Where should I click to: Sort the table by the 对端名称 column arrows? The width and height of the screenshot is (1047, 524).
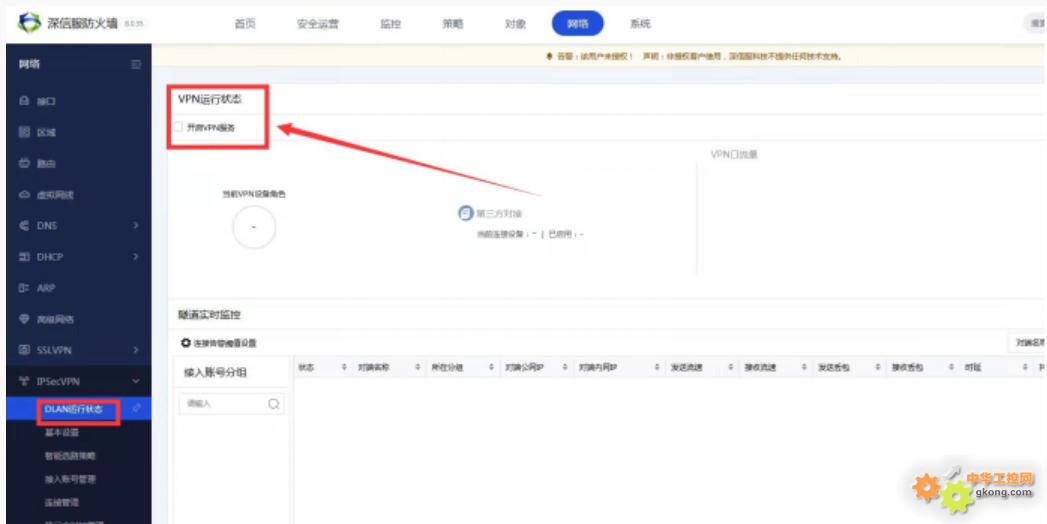pos(417,368)
